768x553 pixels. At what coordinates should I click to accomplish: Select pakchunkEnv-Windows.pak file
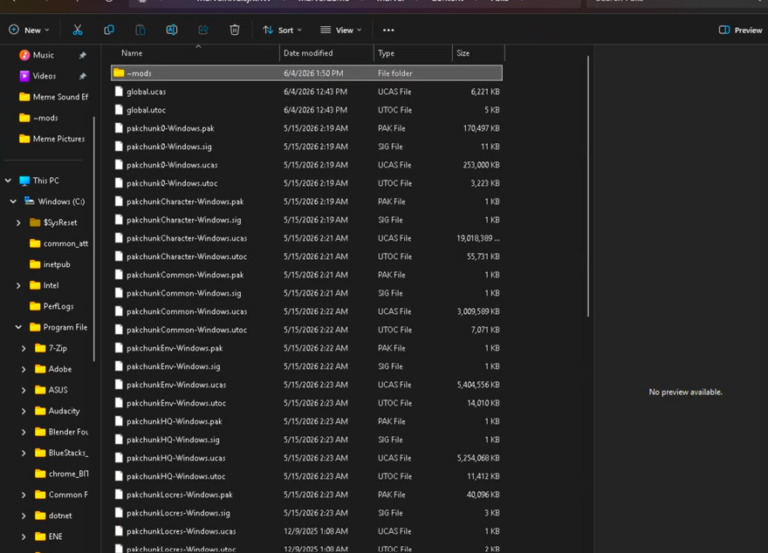[307, 348]
